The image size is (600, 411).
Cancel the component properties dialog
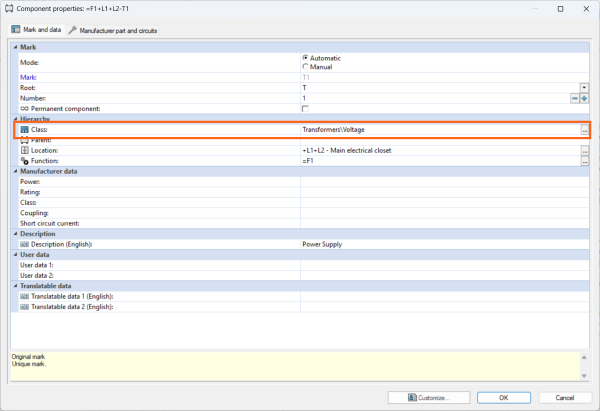coord(565,398)
